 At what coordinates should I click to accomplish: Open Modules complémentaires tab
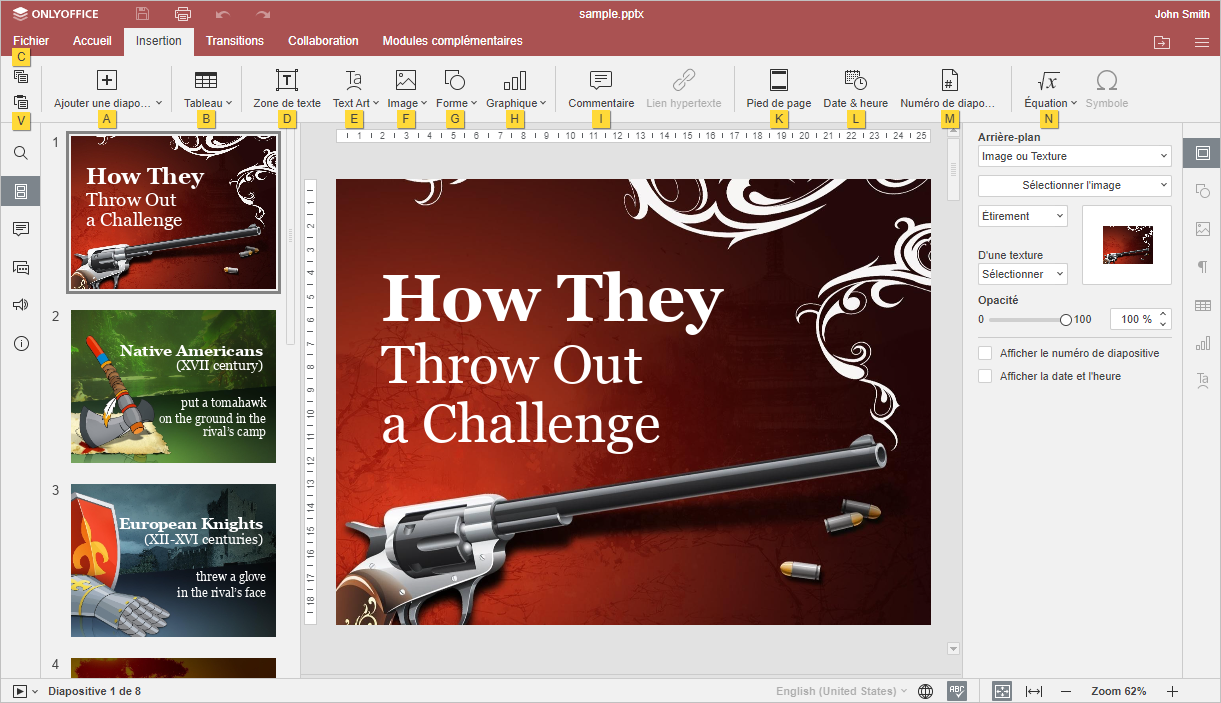click(x=452, y=41)
